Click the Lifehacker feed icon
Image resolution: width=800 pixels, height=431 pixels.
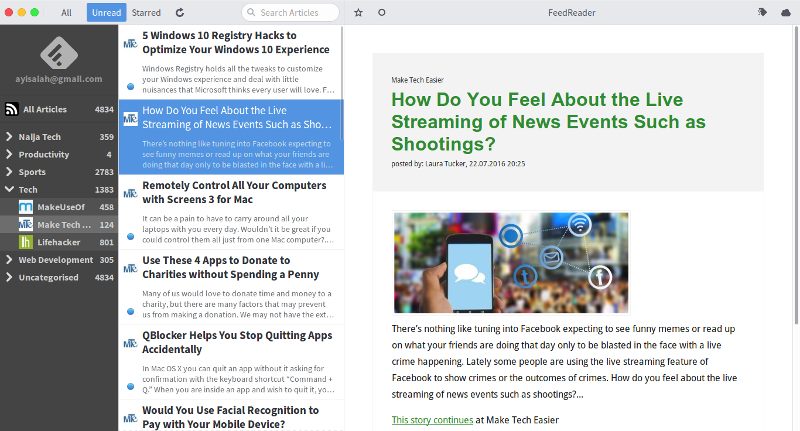[x=26, y=242]
